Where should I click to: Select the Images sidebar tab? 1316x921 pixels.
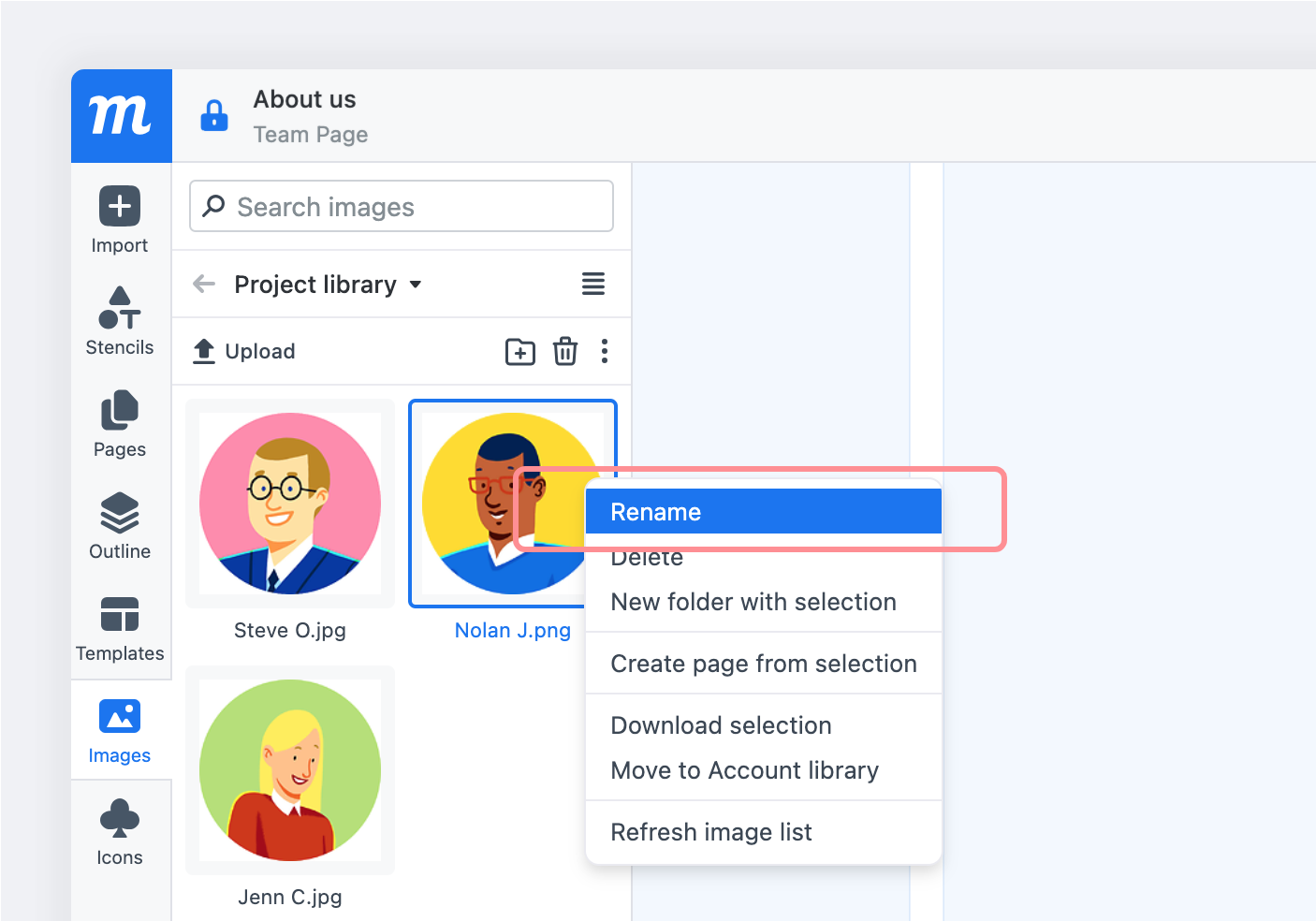tap(120, 730)
